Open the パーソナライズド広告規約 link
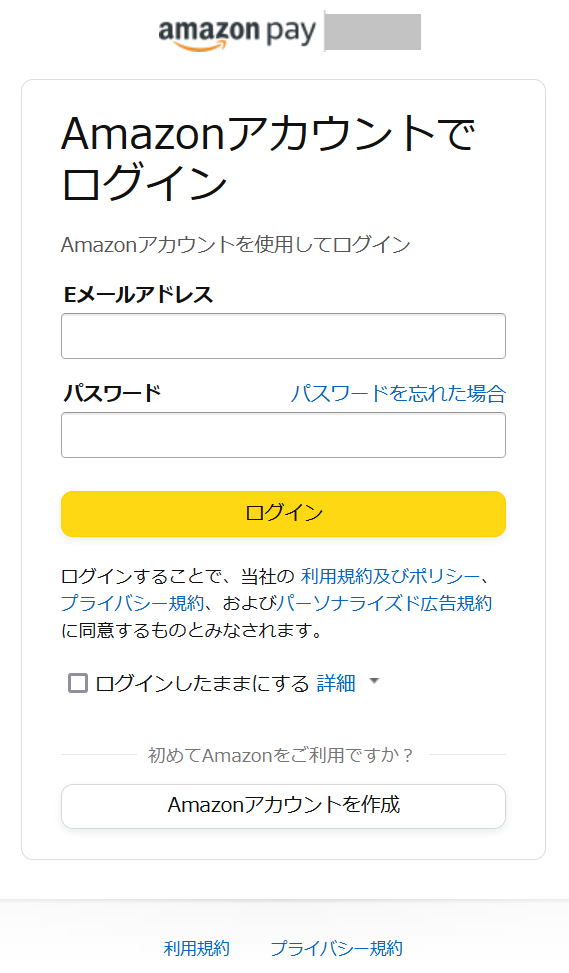This screenshot has width=569, height=973. coord(384,603)
